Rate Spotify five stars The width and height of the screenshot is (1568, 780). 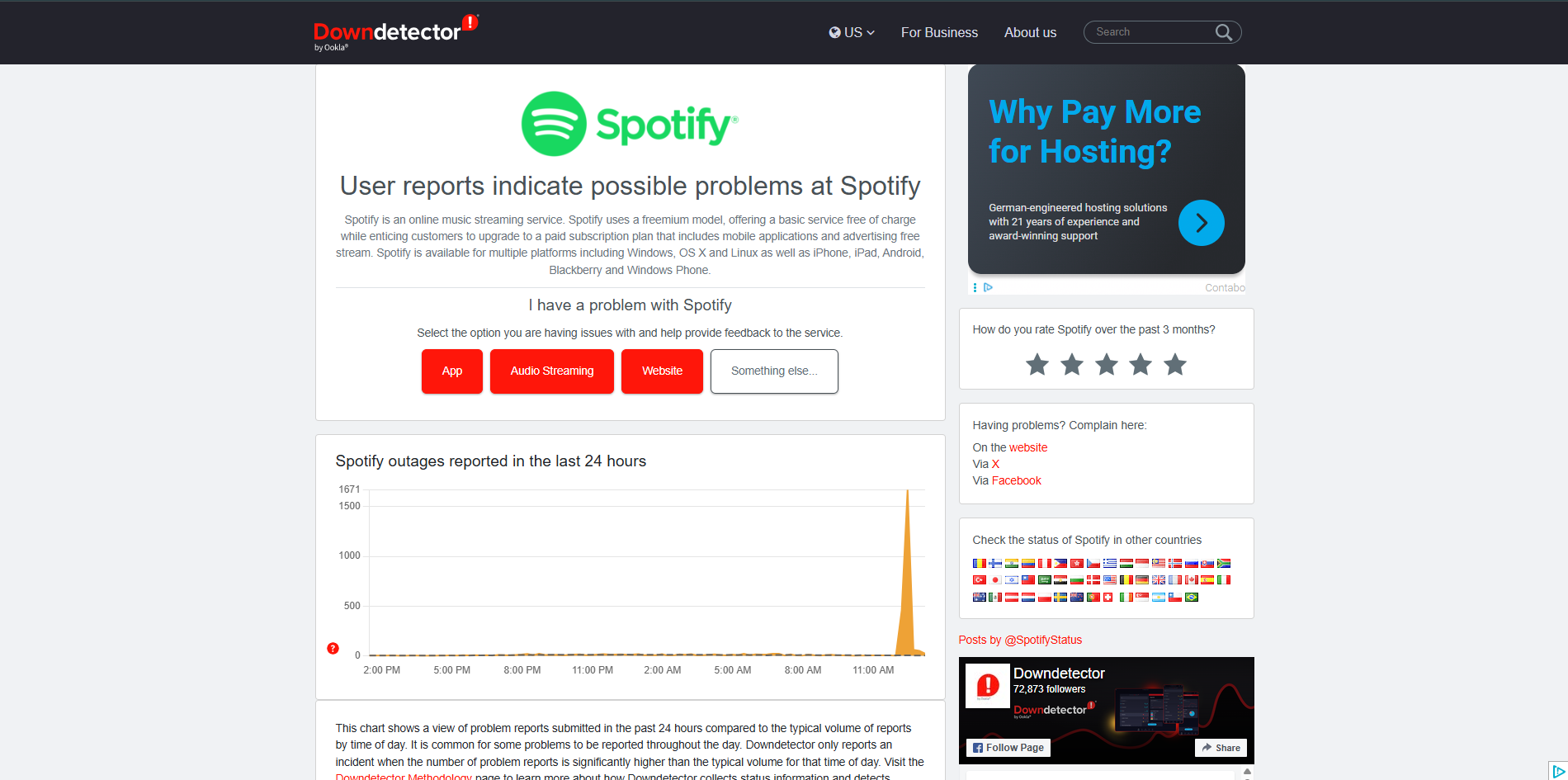[1175, 364]
